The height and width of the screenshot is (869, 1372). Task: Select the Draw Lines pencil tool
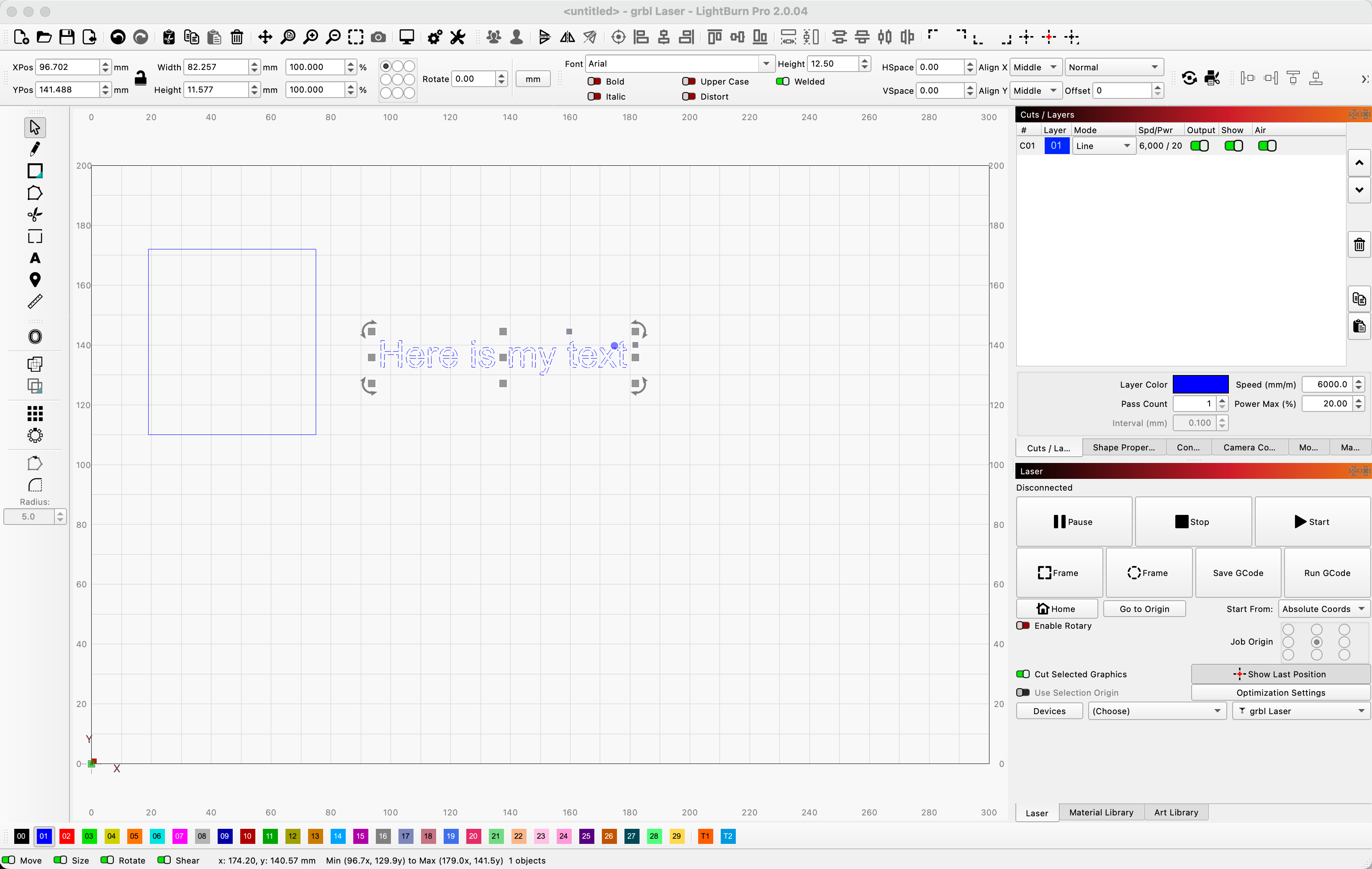[35, 149]
